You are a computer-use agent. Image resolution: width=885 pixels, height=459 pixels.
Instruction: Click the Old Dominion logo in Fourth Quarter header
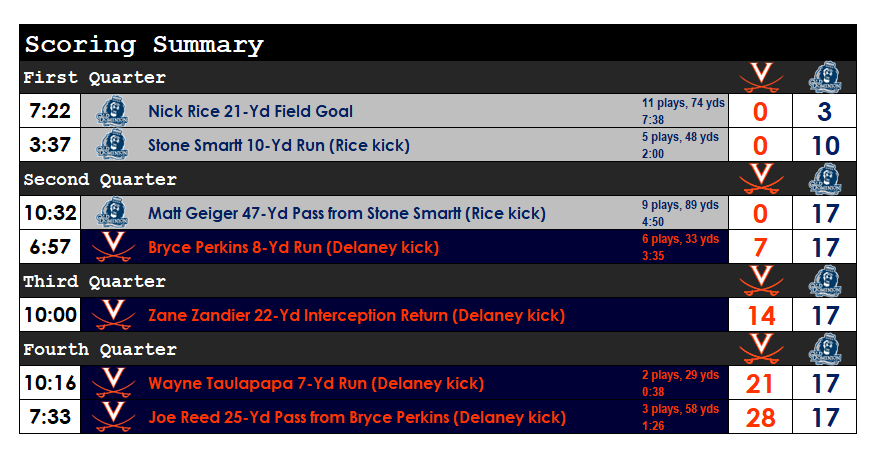click(825, 349)
